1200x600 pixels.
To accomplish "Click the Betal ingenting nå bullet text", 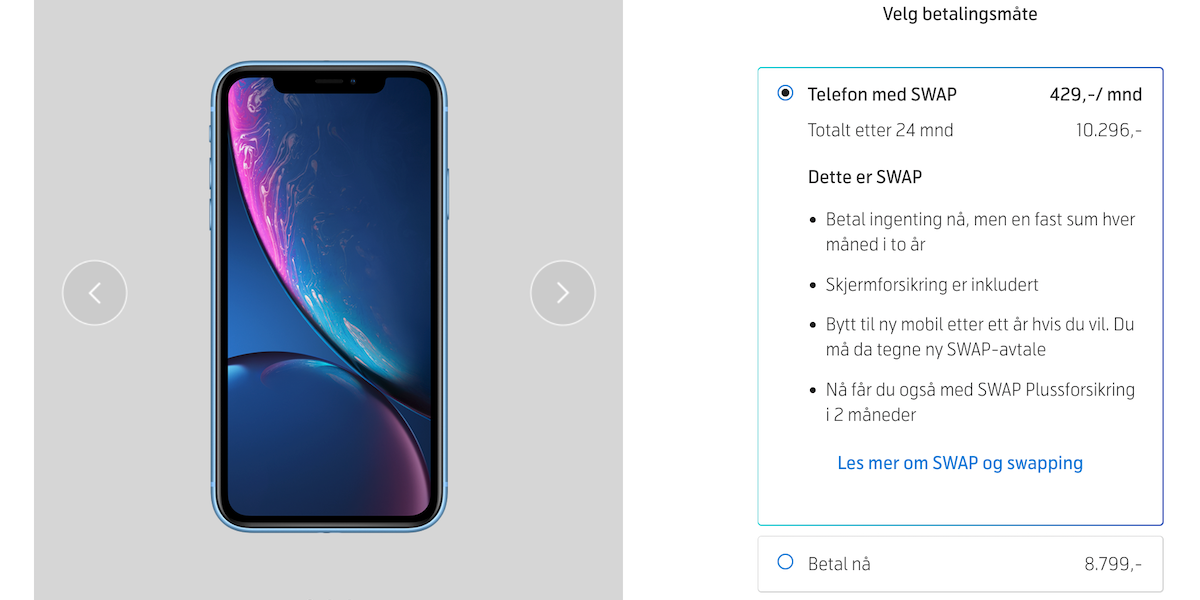I will click(x=980, y=232).
